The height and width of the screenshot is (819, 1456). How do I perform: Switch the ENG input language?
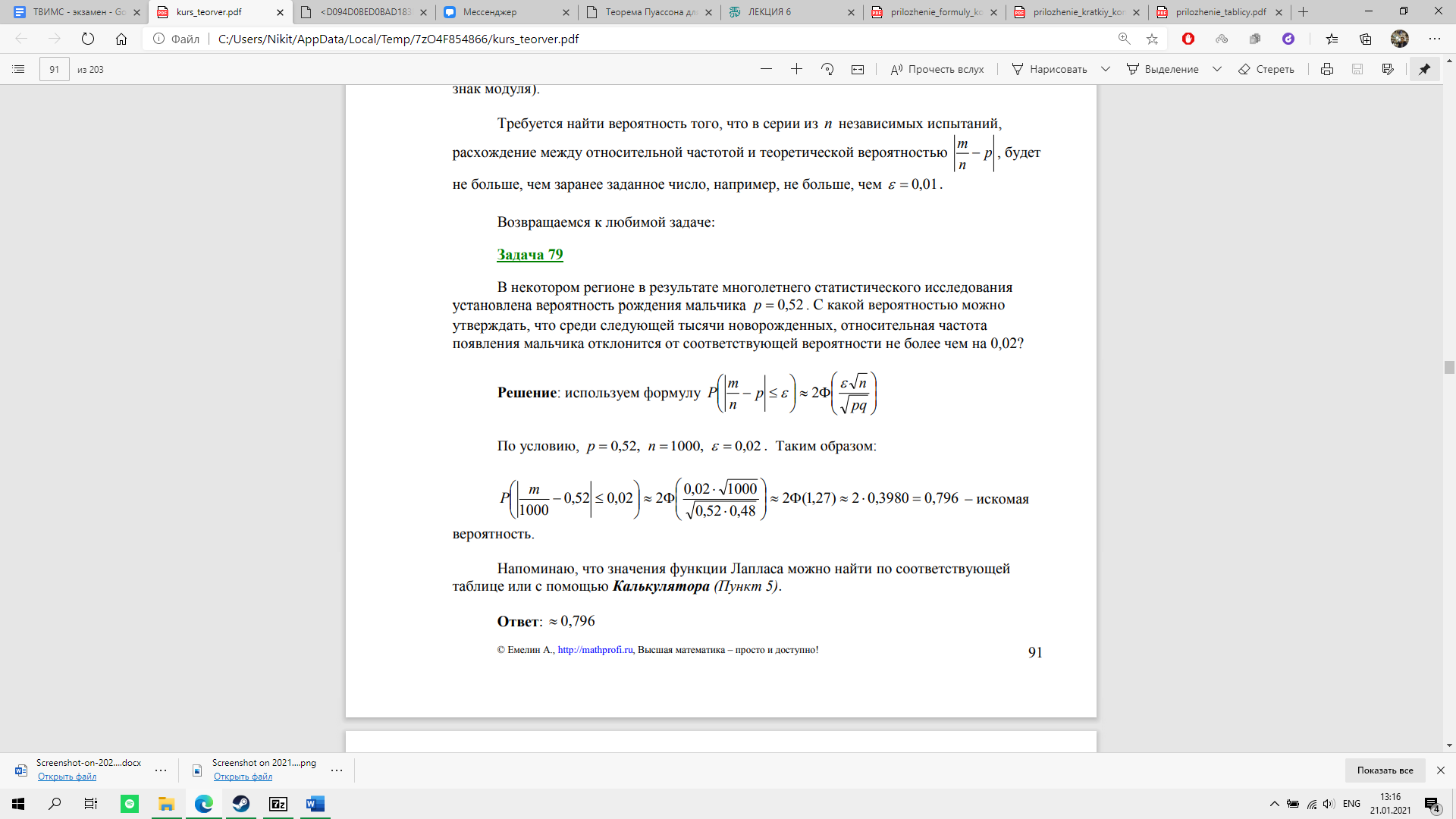pos(1351,804)
